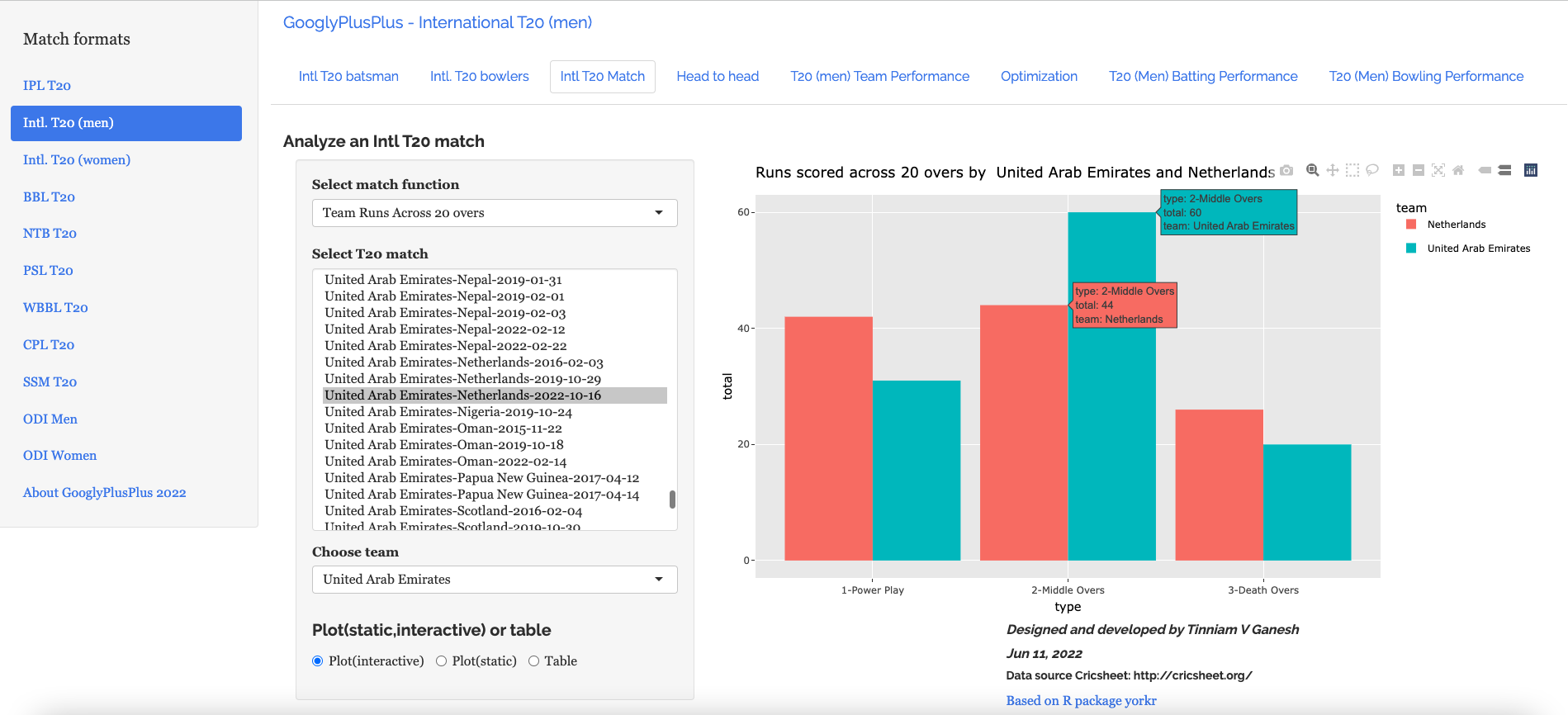
Task: Reset axes with the home icon
Action: click(1458, 171)
